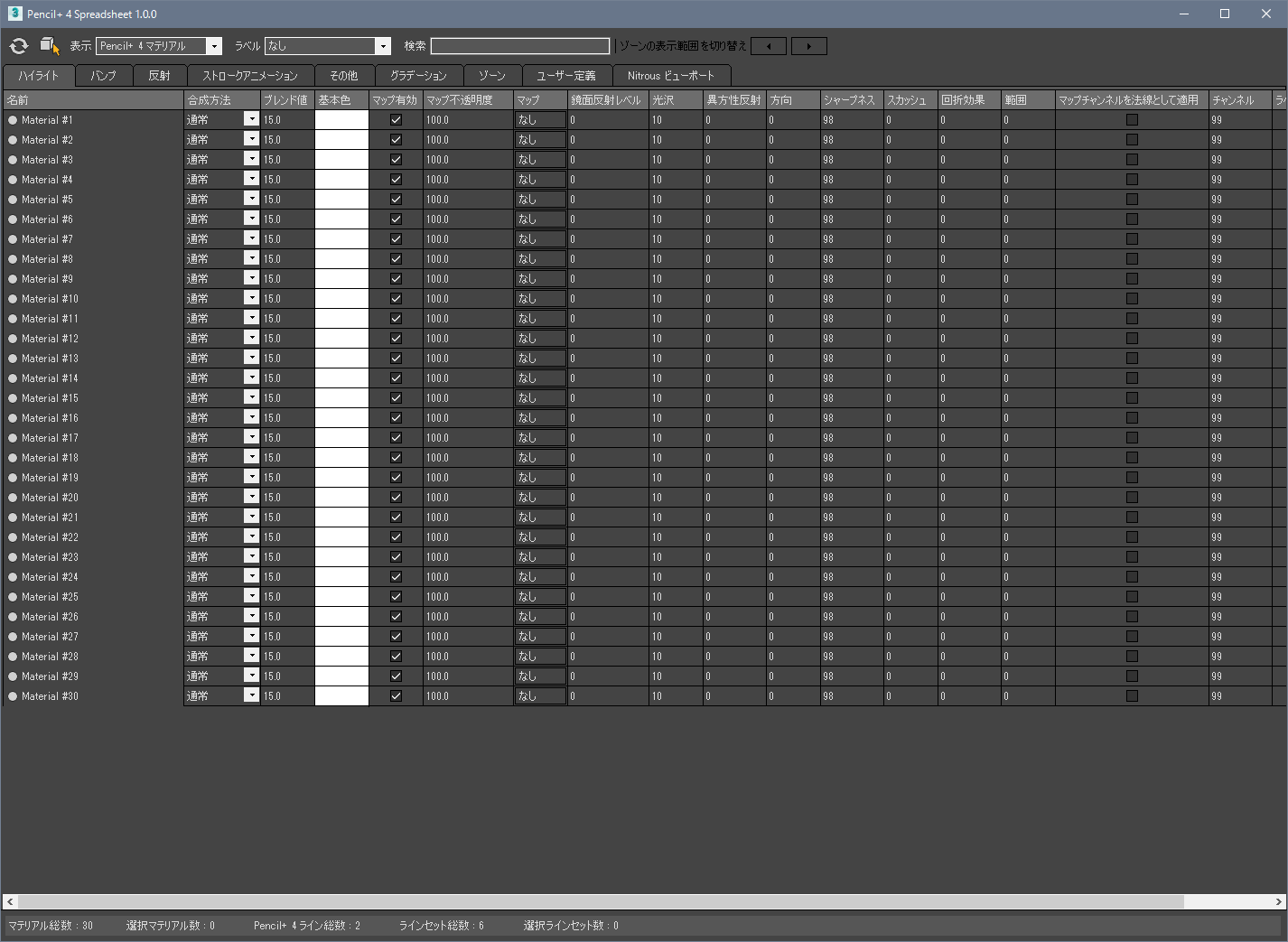The height and width of the screenshot is (942, 1288).
Task: Uncheck マップ有効 for Material #10
Action: coord(396,298)
